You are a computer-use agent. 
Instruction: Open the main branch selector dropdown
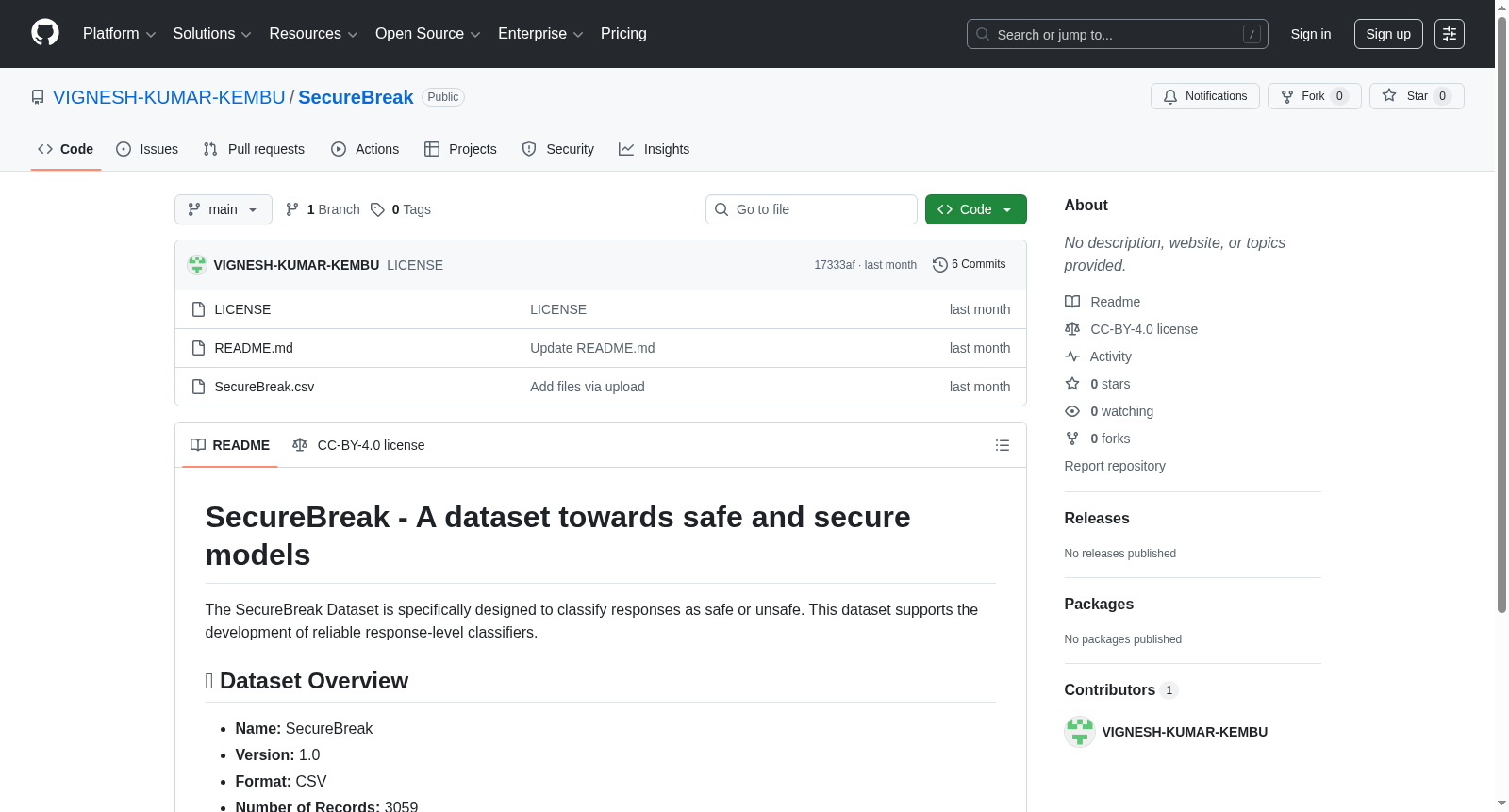click(224, 209)
